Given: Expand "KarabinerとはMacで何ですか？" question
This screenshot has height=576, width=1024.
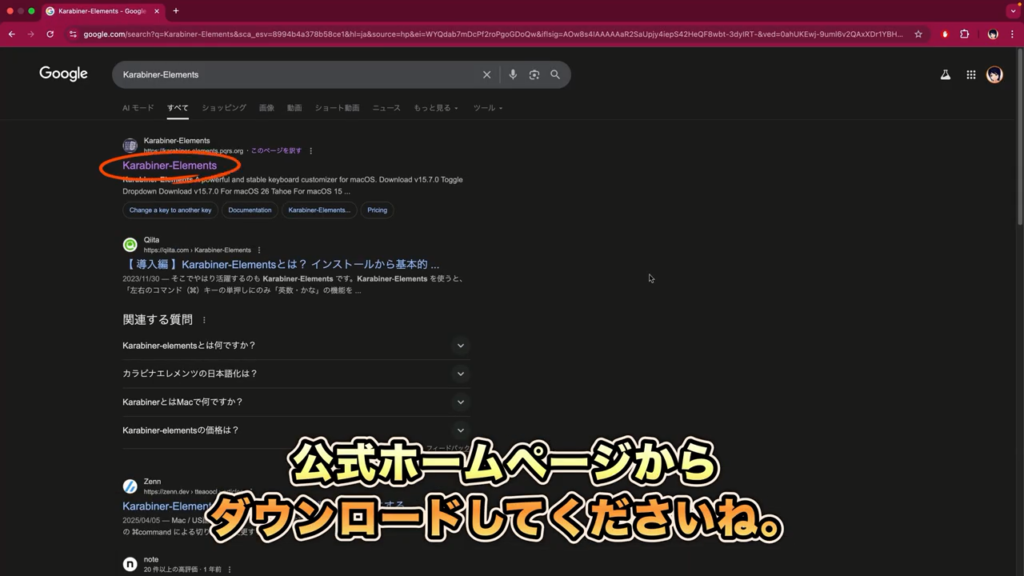Looking at the screenshot, I should click(x=460, y=401).
